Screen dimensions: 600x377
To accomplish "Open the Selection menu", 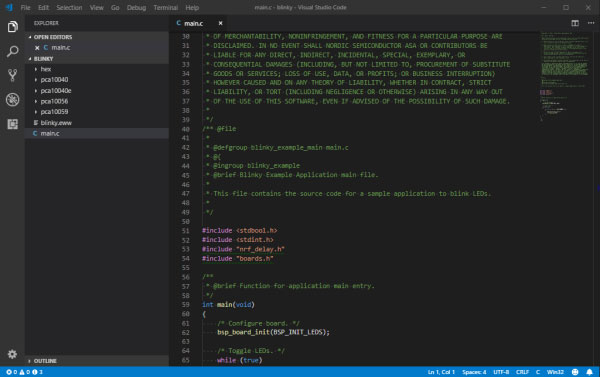I will pyautogui.click(x=69, y=8).
